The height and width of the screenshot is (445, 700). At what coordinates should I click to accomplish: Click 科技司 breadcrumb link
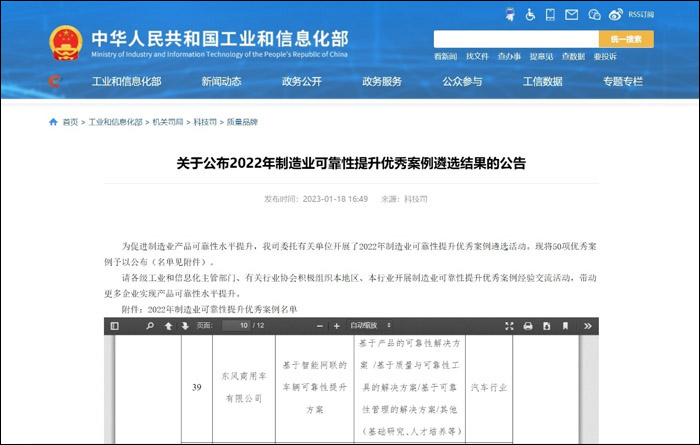coord(205,122)
